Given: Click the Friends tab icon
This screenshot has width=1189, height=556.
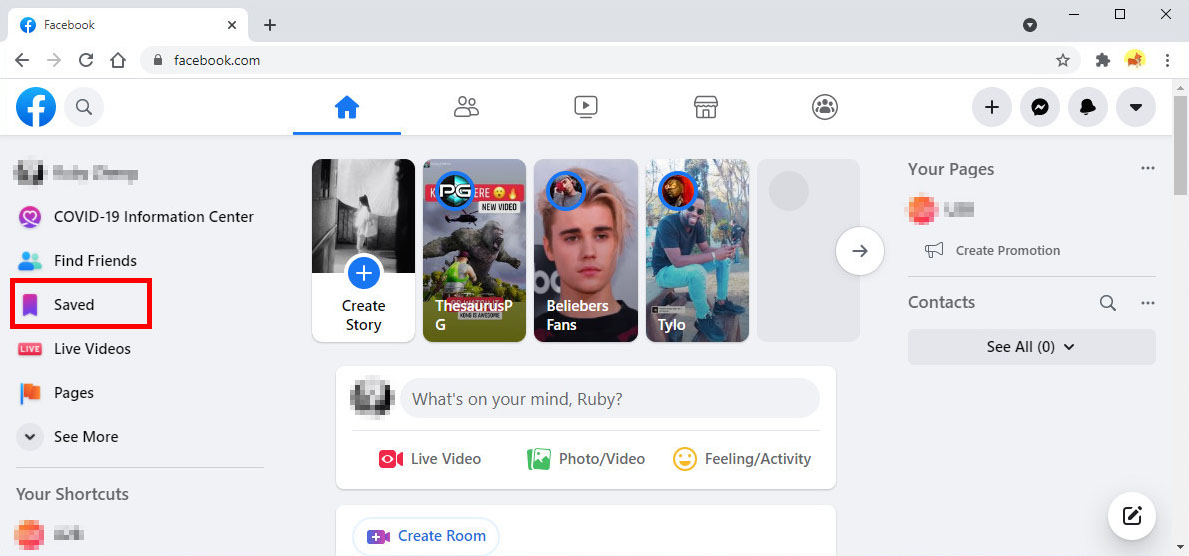Looking at the screenshot, I should [x=466, y=107].
